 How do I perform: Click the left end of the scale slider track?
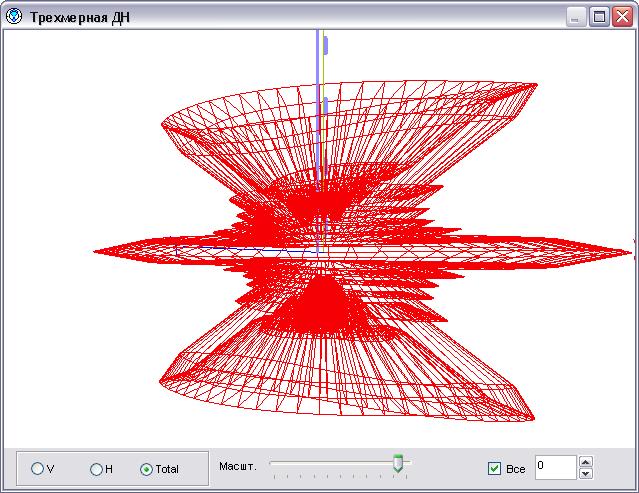274,463
